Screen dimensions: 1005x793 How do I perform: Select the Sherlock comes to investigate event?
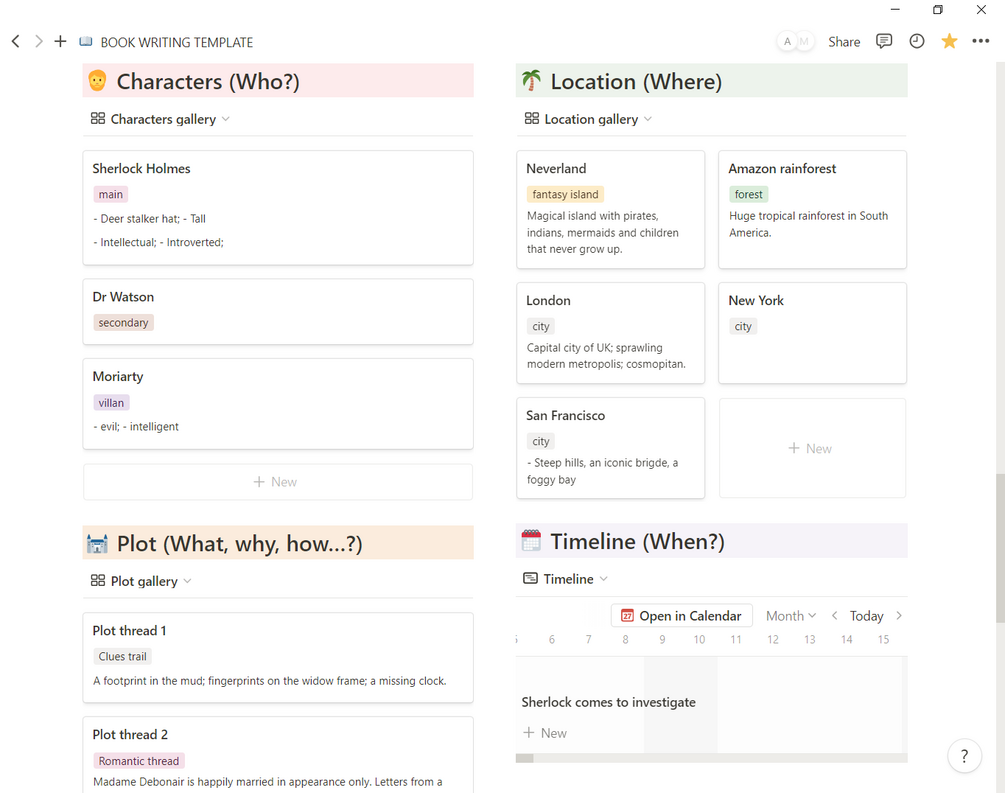coord(608,702)
